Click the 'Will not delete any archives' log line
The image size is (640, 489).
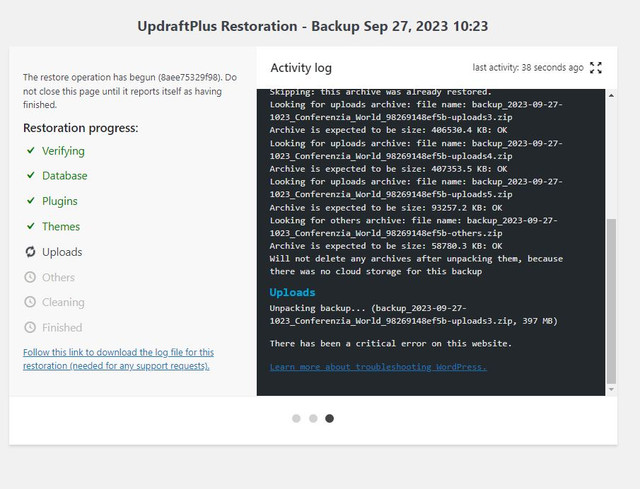416,265
